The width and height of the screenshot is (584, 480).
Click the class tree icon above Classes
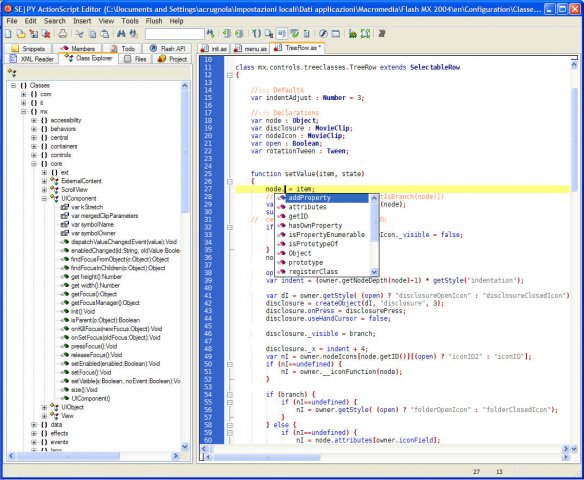point(12,73)
